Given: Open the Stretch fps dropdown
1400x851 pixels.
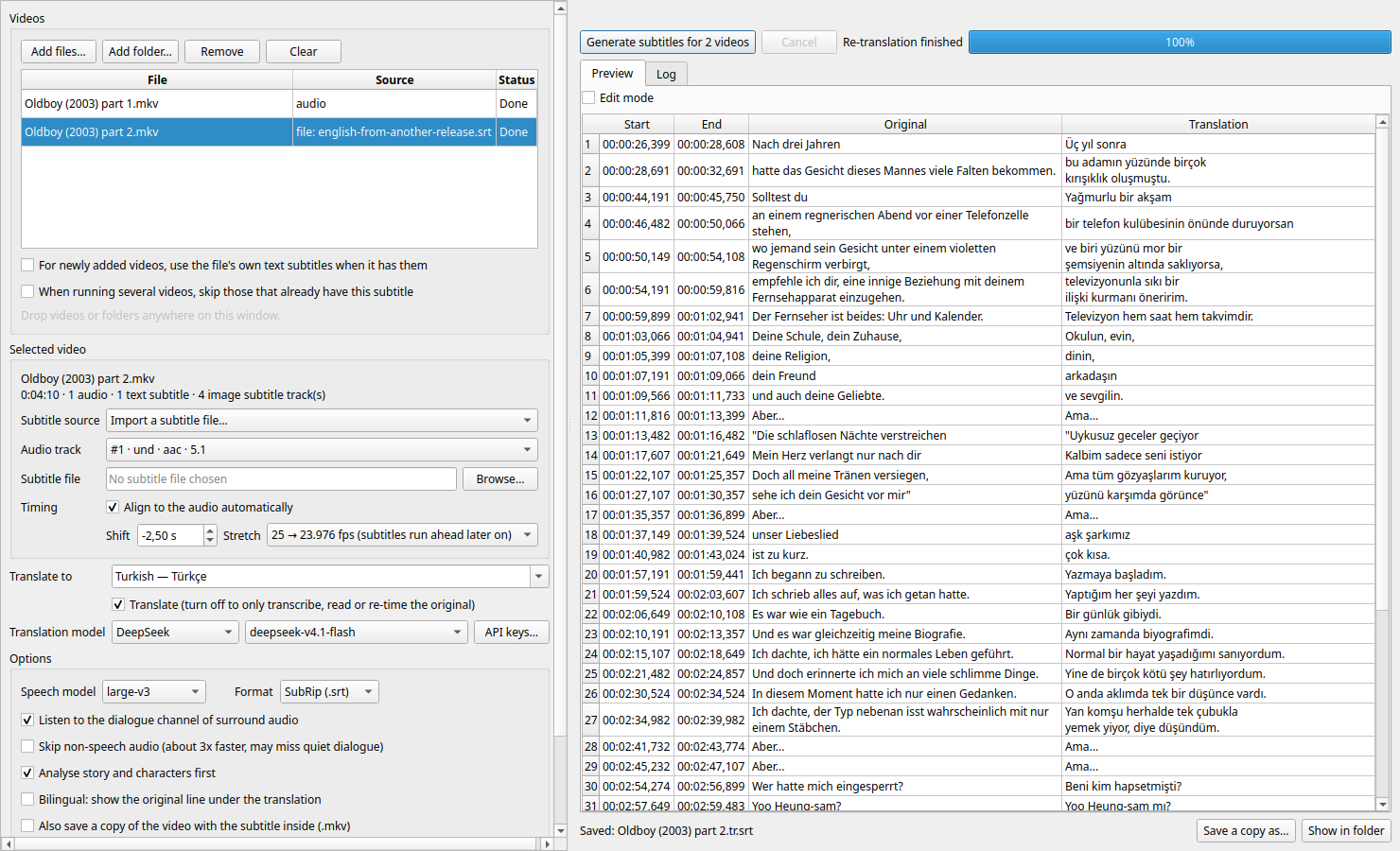Looking at the screenshot, I should (x=402, y=535).
